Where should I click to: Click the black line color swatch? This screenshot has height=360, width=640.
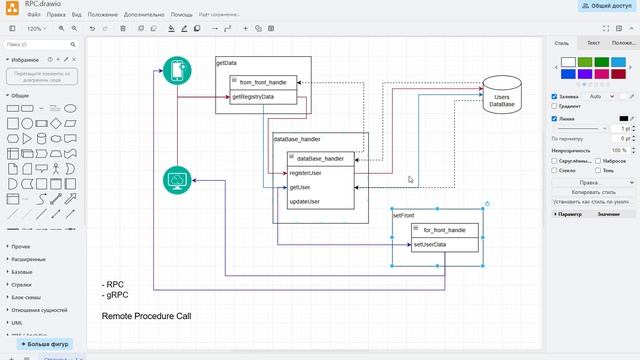624,119
